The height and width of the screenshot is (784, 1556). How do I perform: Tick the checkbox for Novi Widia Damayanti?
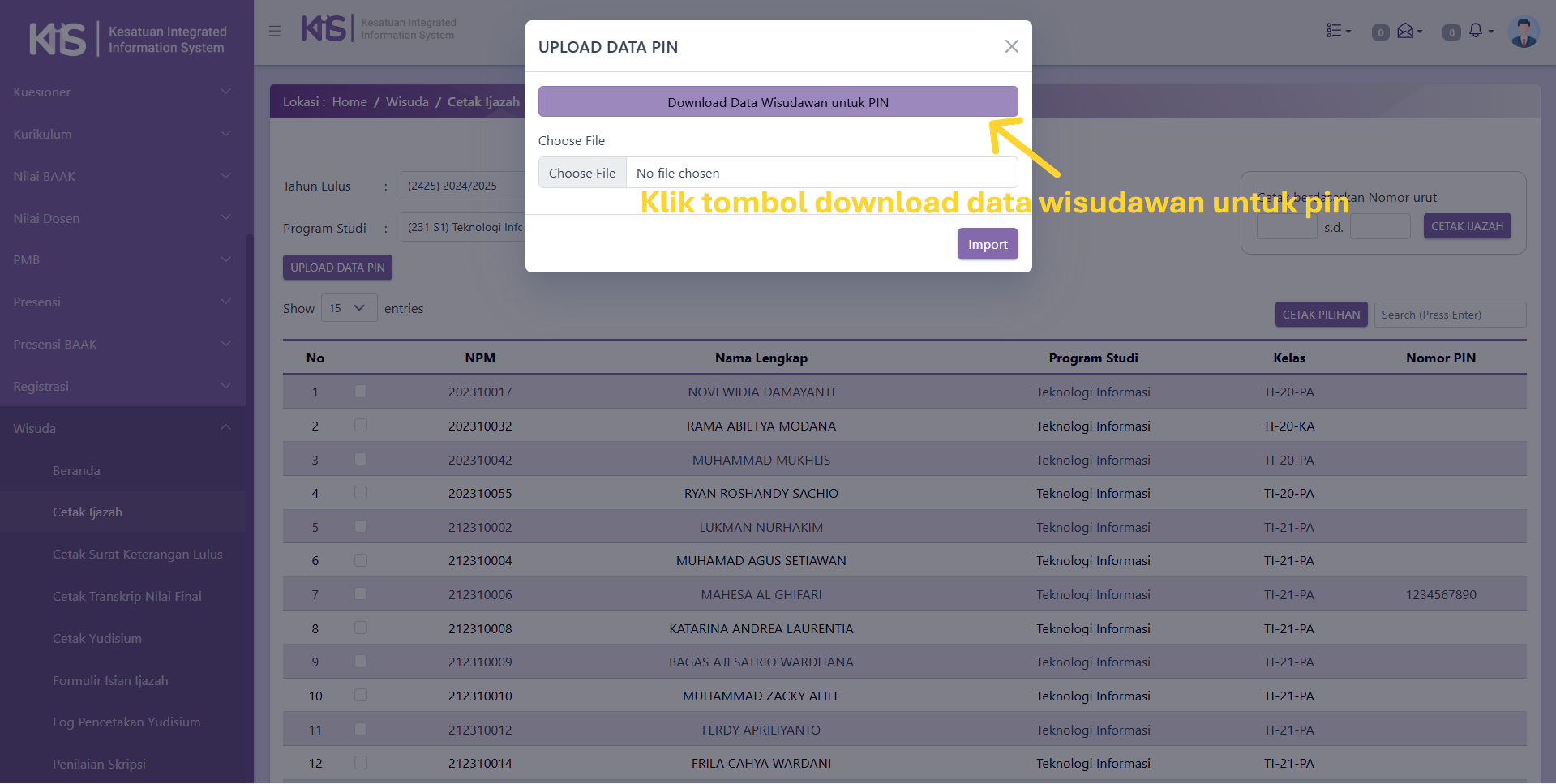point(361,392)
